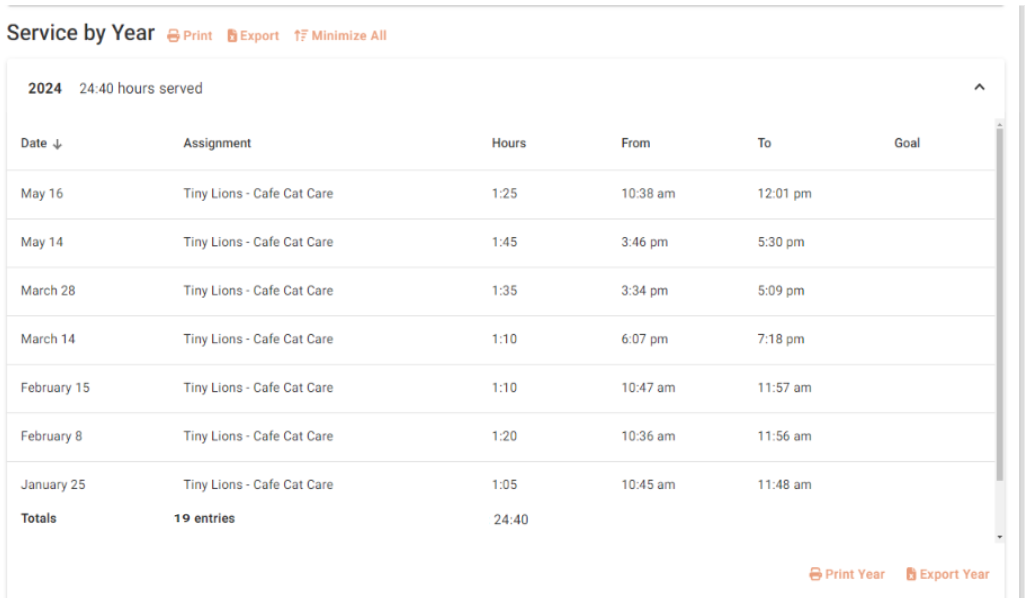1026x598 pixels.
Task: Click the Export Year link
Action: pyautogui.click(x=954, y=574)
